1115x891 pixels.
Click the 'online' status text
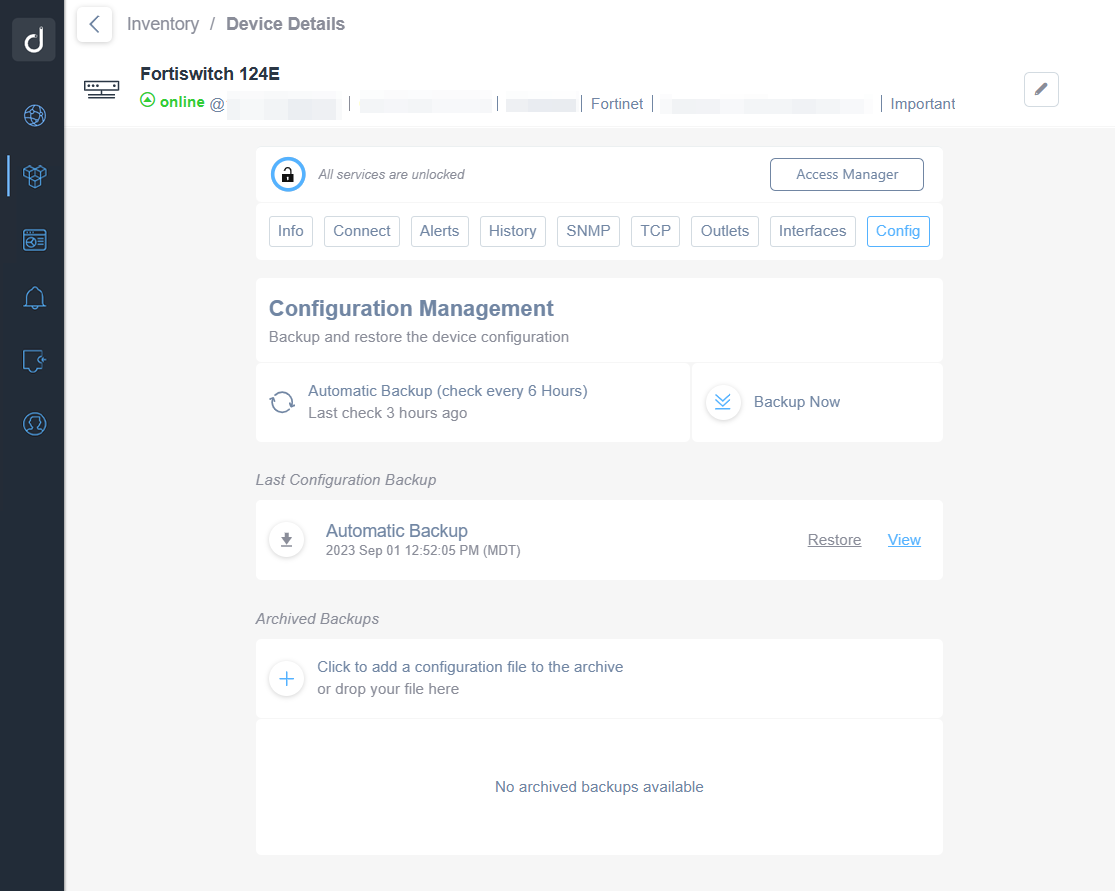click(182, 102)
